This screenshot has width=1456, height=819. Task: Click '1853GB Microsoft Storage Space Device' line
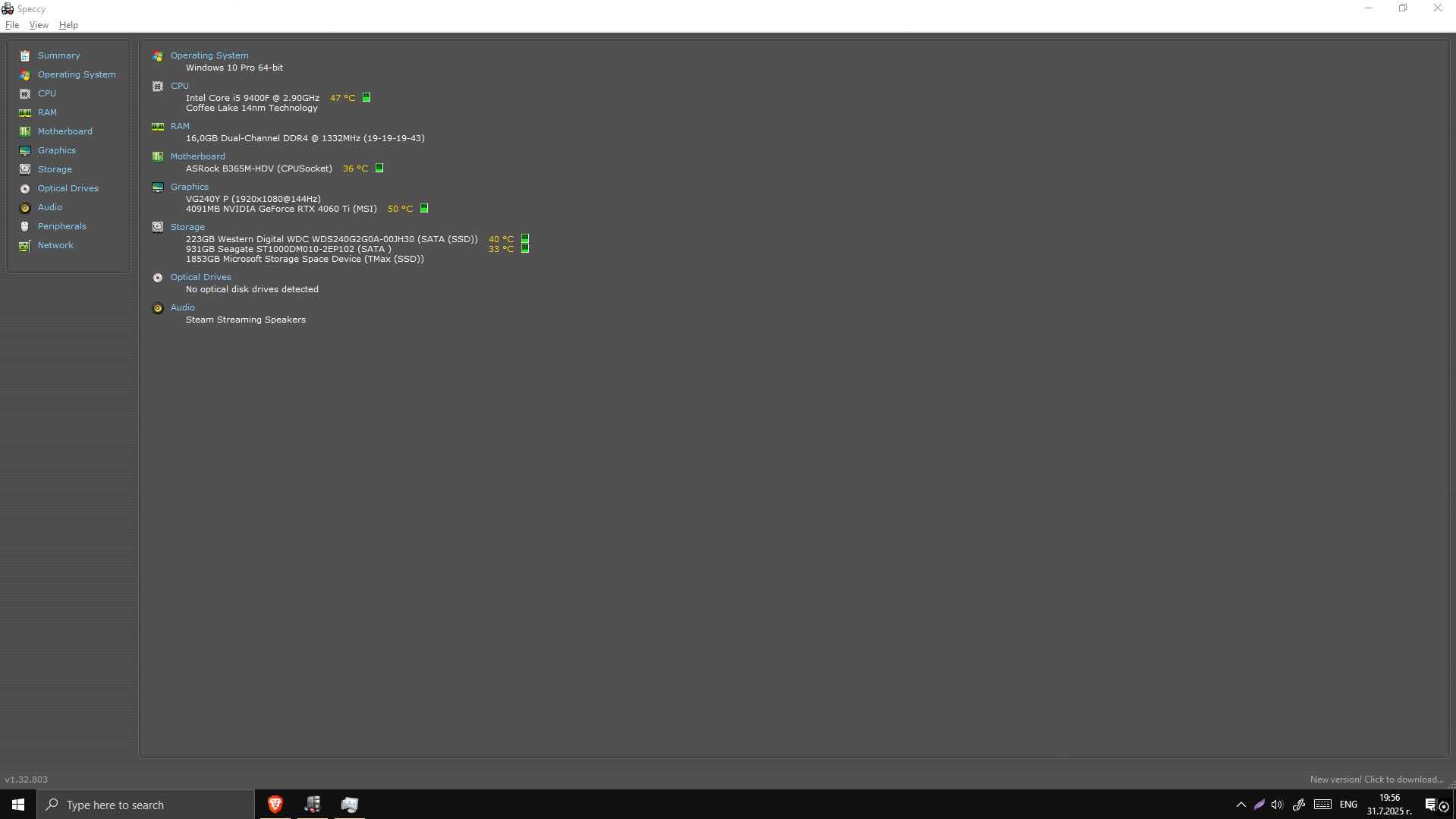[305, 259]
